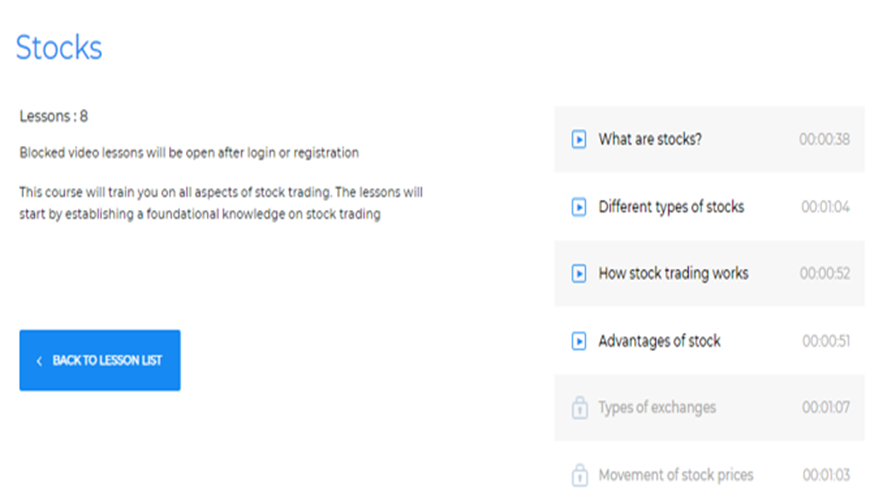Click lock icon on Movement of stock prices
The height and width of the screenshot is (490, 870).
[x=579, y=475]
